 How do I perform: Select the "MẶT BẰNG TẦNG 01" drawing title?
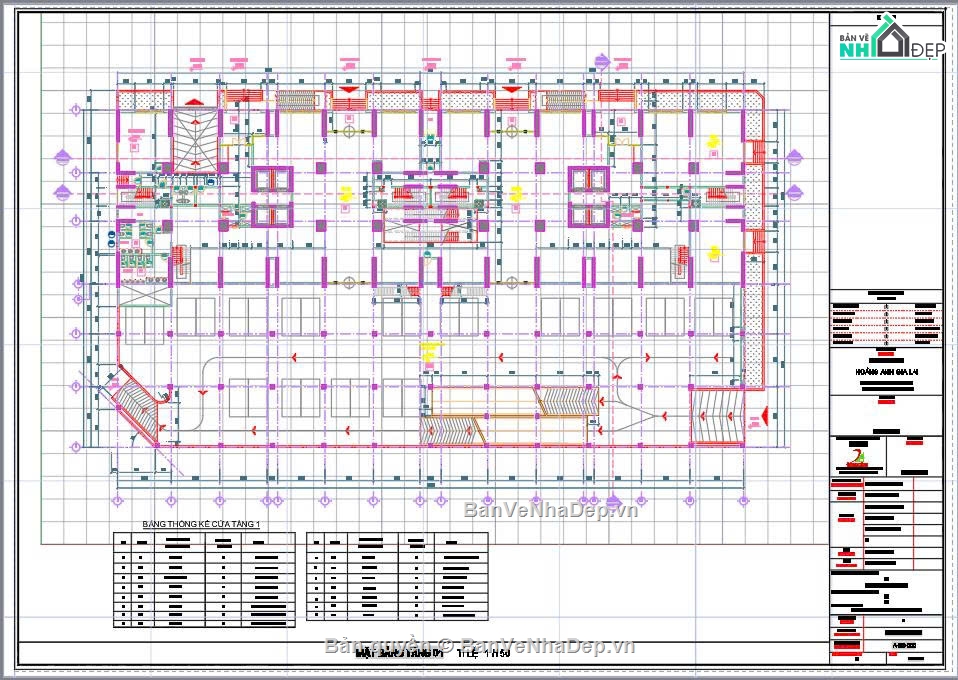[399, 654]
